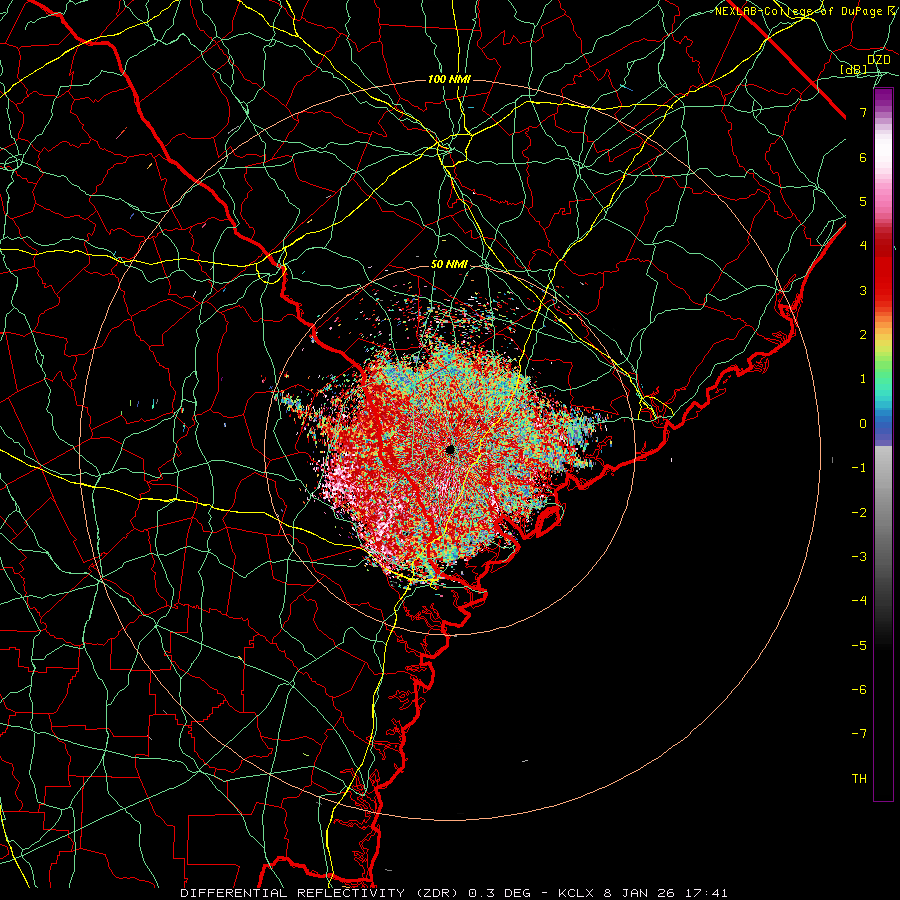Viewport: 900px width, 900px height.
Task: Click the -6 dB value on the color scale
Action: (x=859, y=690)
